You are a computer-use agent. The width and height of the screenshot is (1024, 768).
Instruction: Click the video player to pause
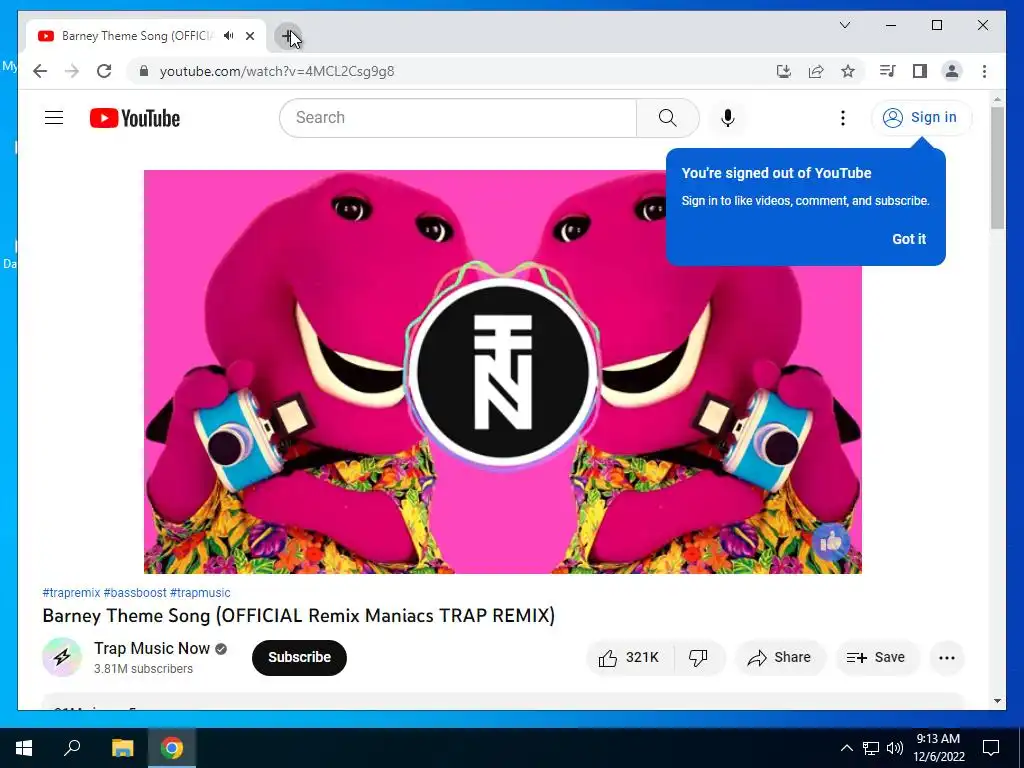(503, 372)
